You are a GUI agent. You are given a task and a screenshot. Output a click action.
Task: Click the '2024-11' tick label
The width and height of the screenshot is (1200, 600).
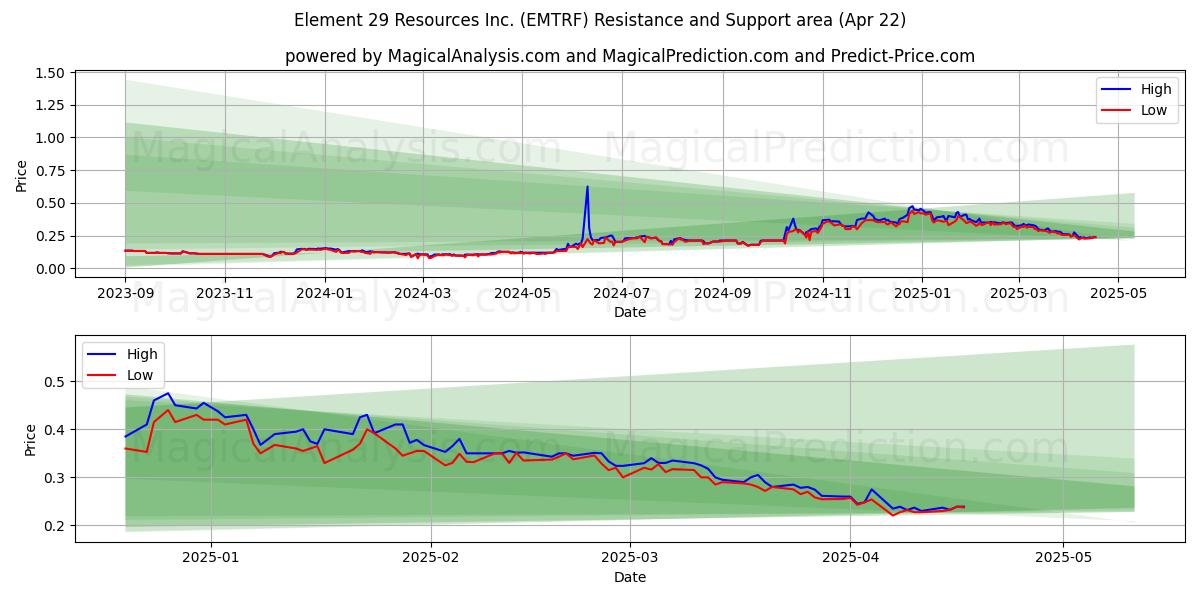822,294
